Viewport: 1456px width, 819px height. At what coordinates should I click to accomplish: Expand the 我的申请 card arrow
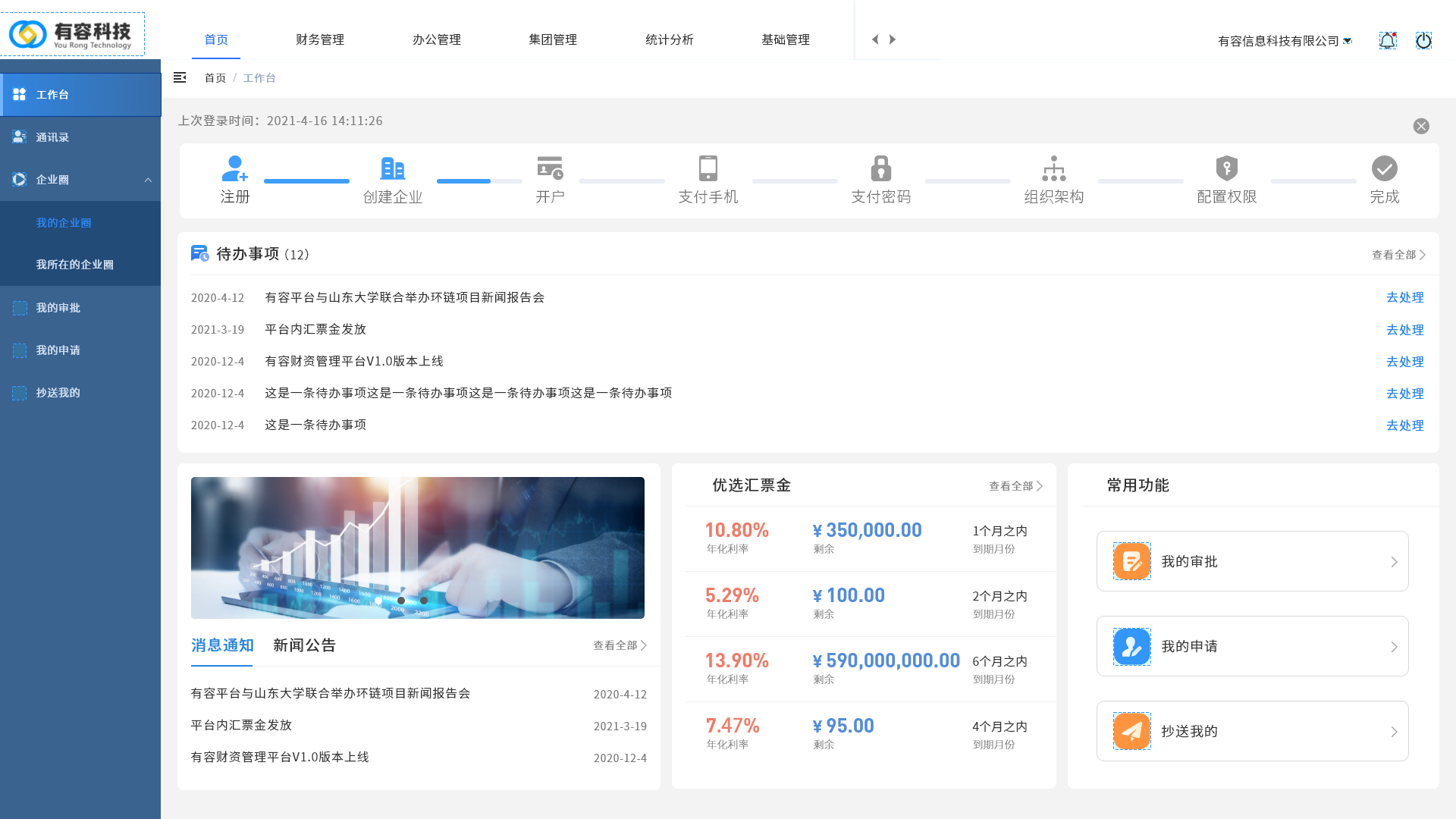click(1394, 647)
